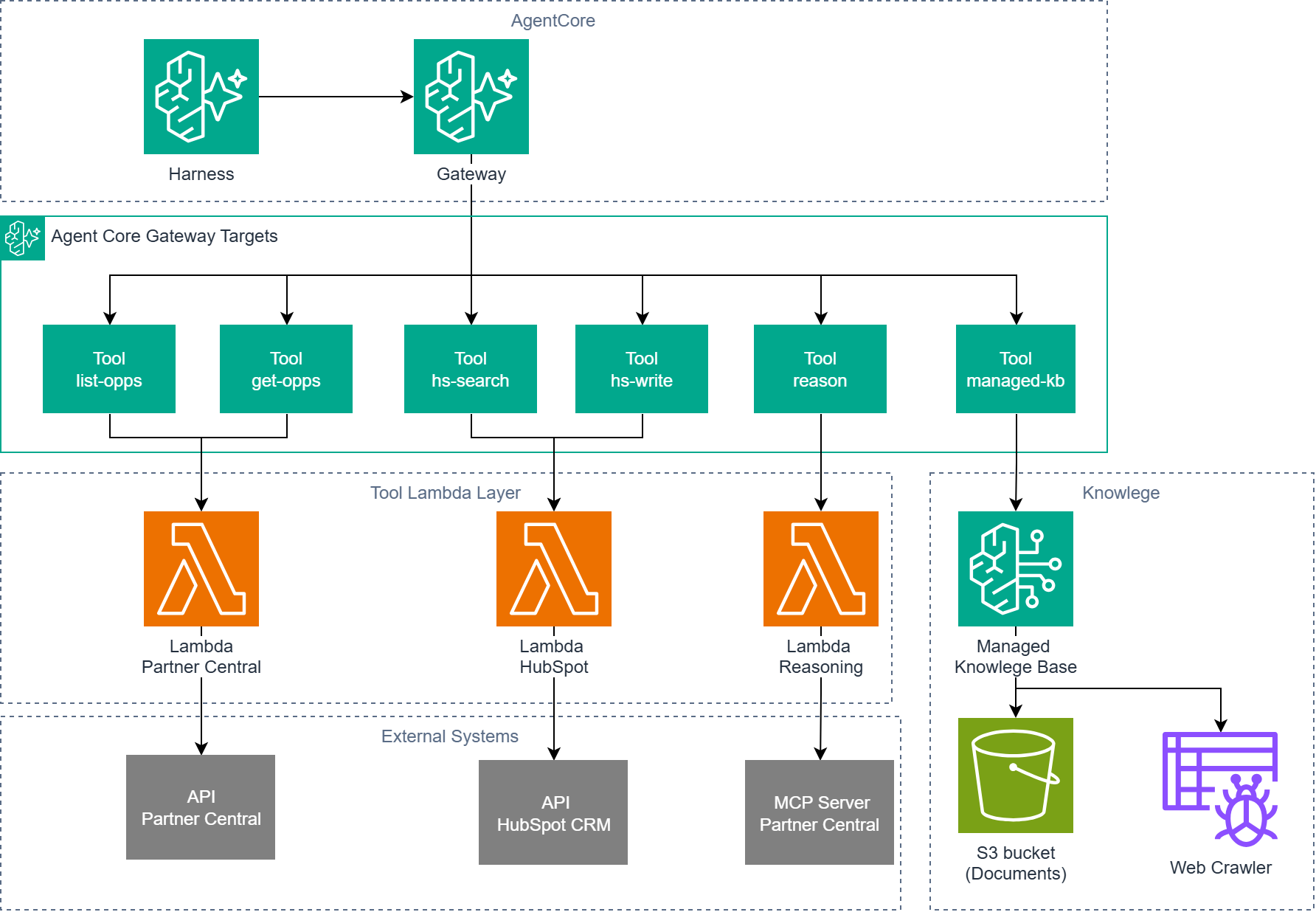Viewport: 1316px width, 912px height.
Task: Click the API HubSpot CRM block
Action: click(x=553, y=812)
